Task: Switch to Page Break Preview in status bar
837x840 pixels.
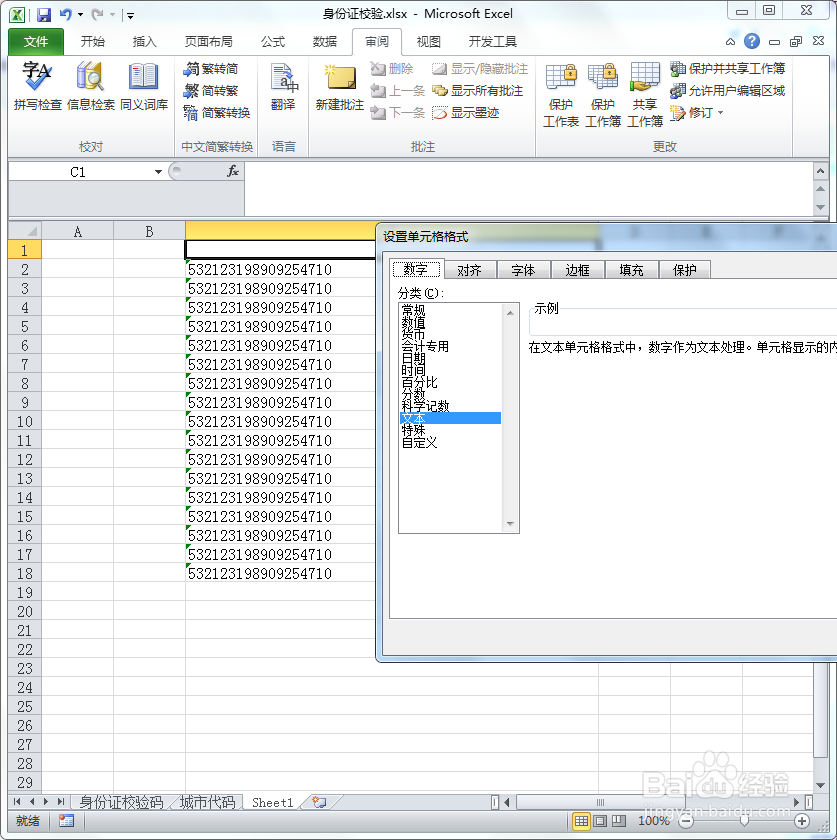Action: (x=619, y=821)
